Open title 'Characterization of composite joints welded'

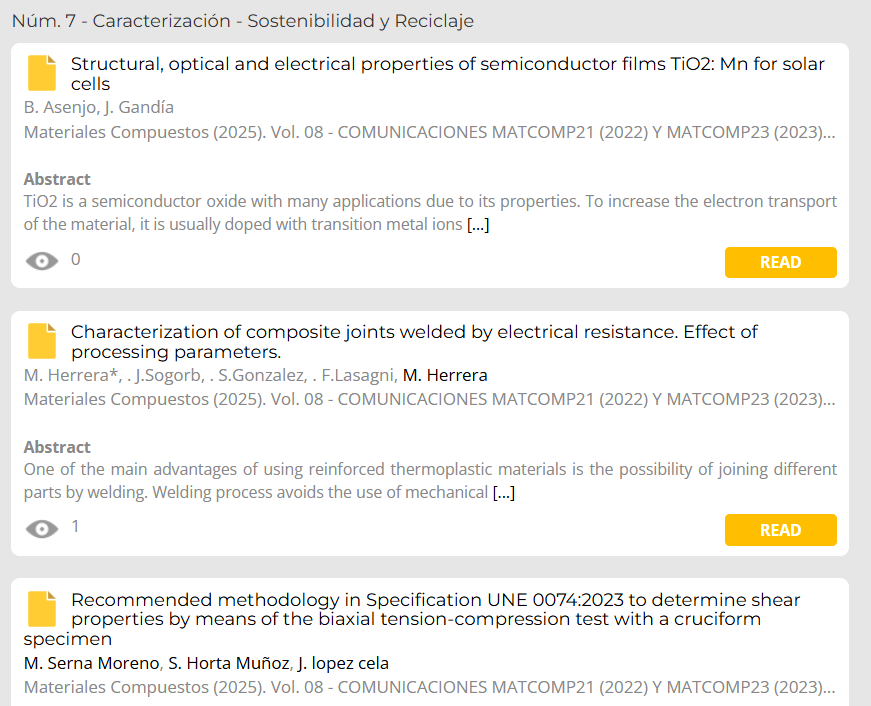(x=414, y=342)
